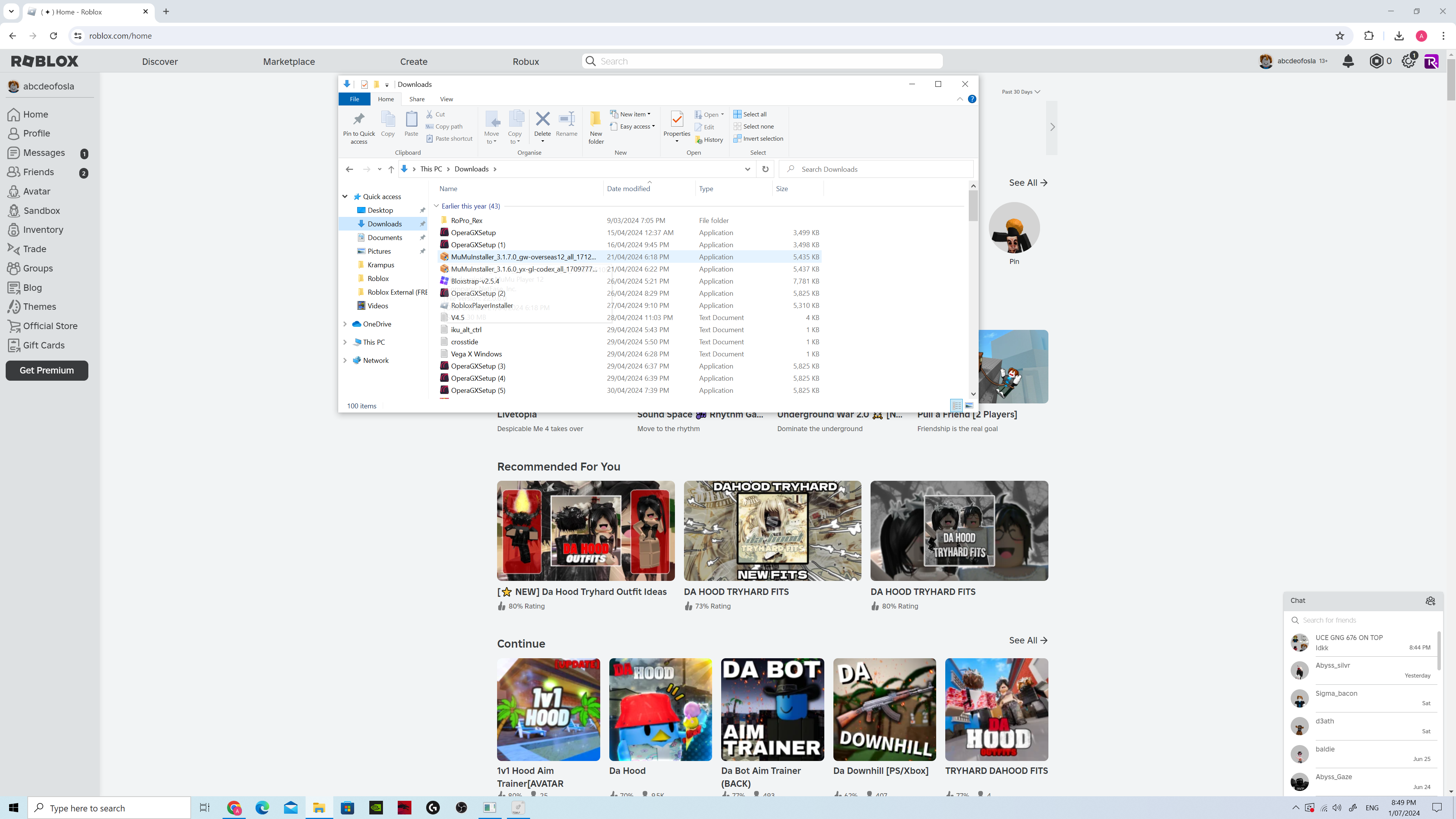Switch Explorer to large icons view
This screenshot has height=819, width=1456.
[x=970, y=405]
